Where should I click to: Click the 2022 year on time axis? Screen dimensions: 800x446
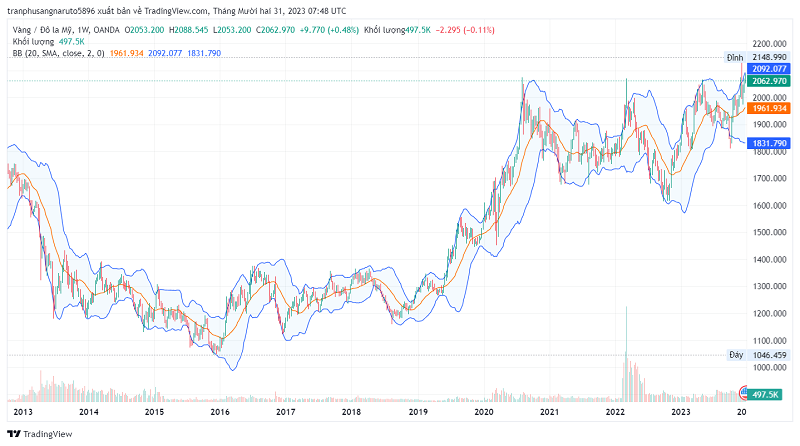pyautogui.click(x=616, y=412)
